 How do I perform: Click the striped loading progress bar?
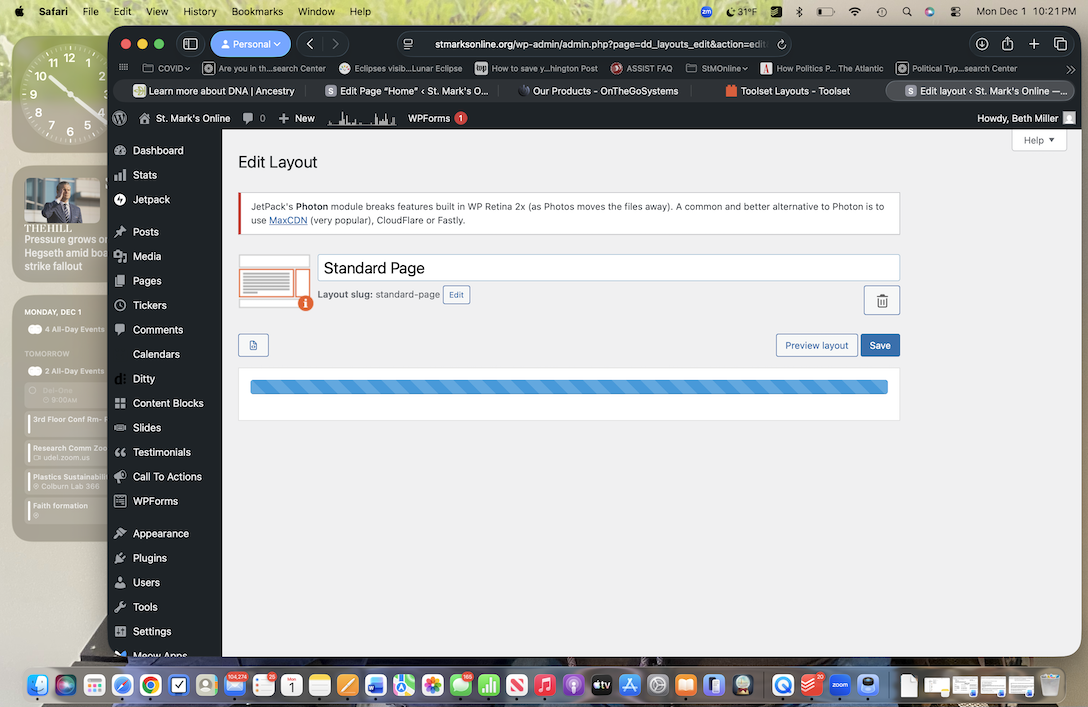569,387
